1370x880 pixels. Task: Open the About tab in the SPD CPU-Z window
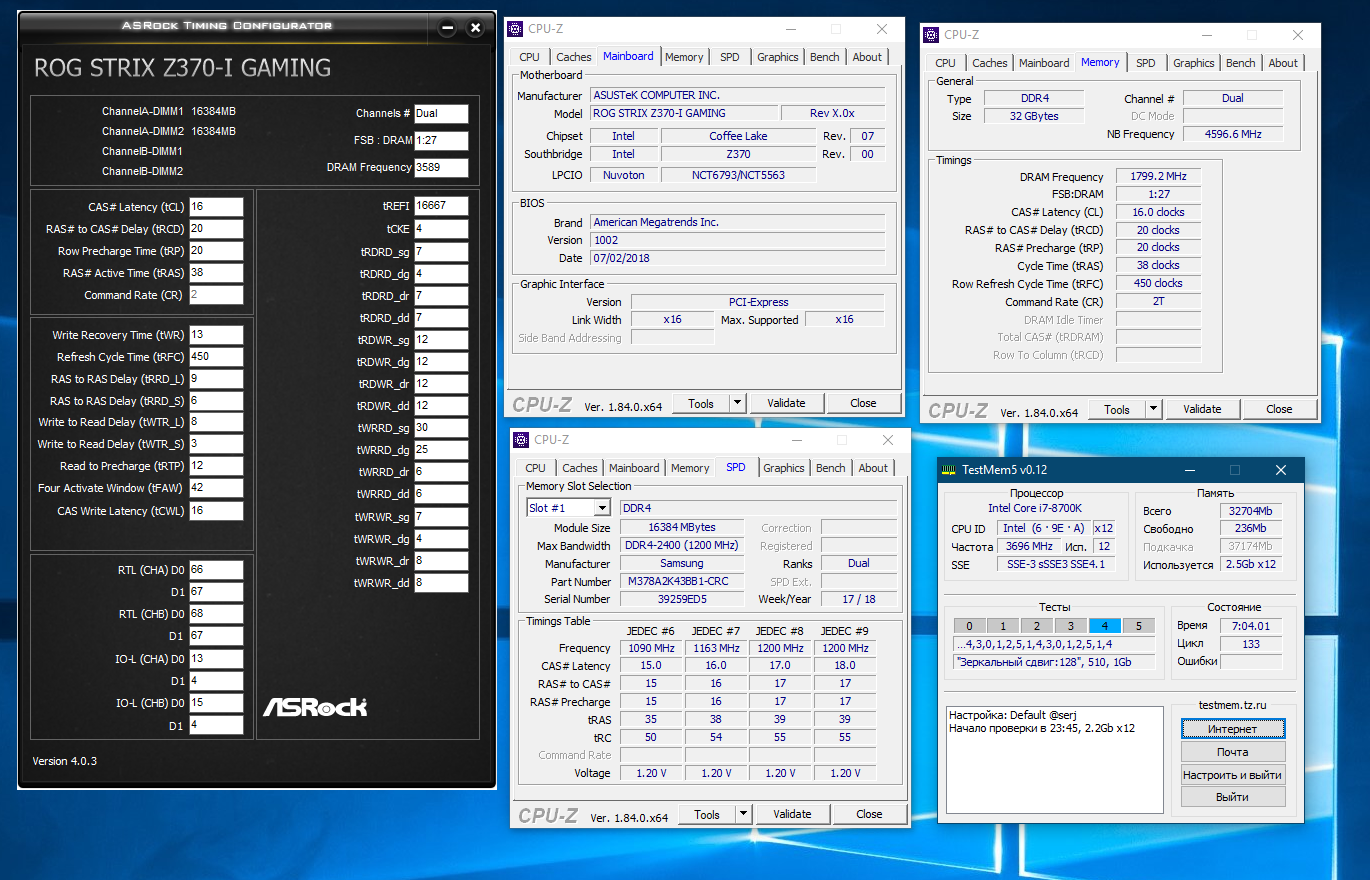tap(873, 468)
